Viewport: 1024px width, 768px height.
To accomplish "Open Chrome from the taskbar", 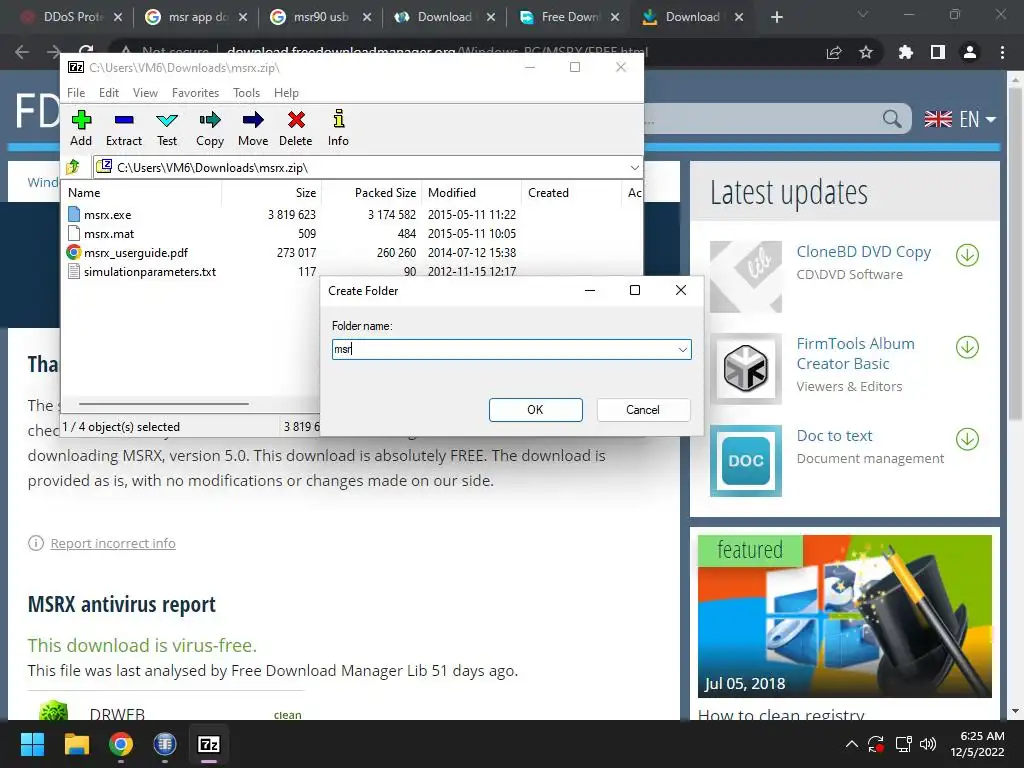I will [121, 744].
